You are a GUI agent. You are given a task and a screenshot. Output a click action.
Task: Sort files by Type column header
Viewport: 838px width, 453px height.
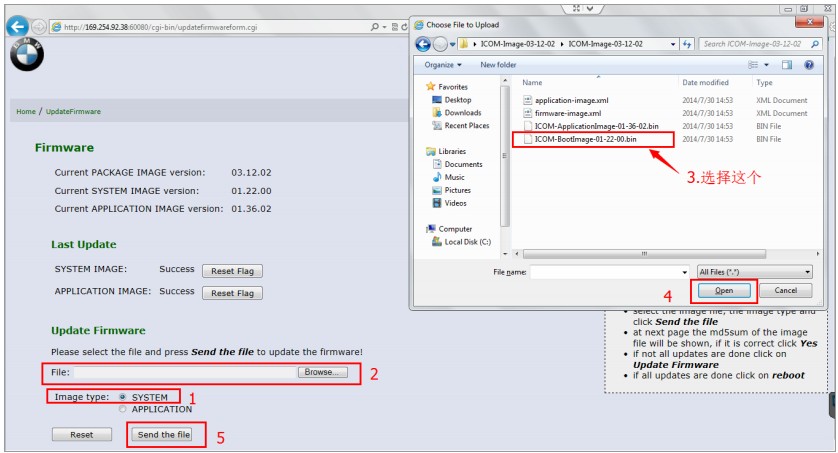(764, 82)
